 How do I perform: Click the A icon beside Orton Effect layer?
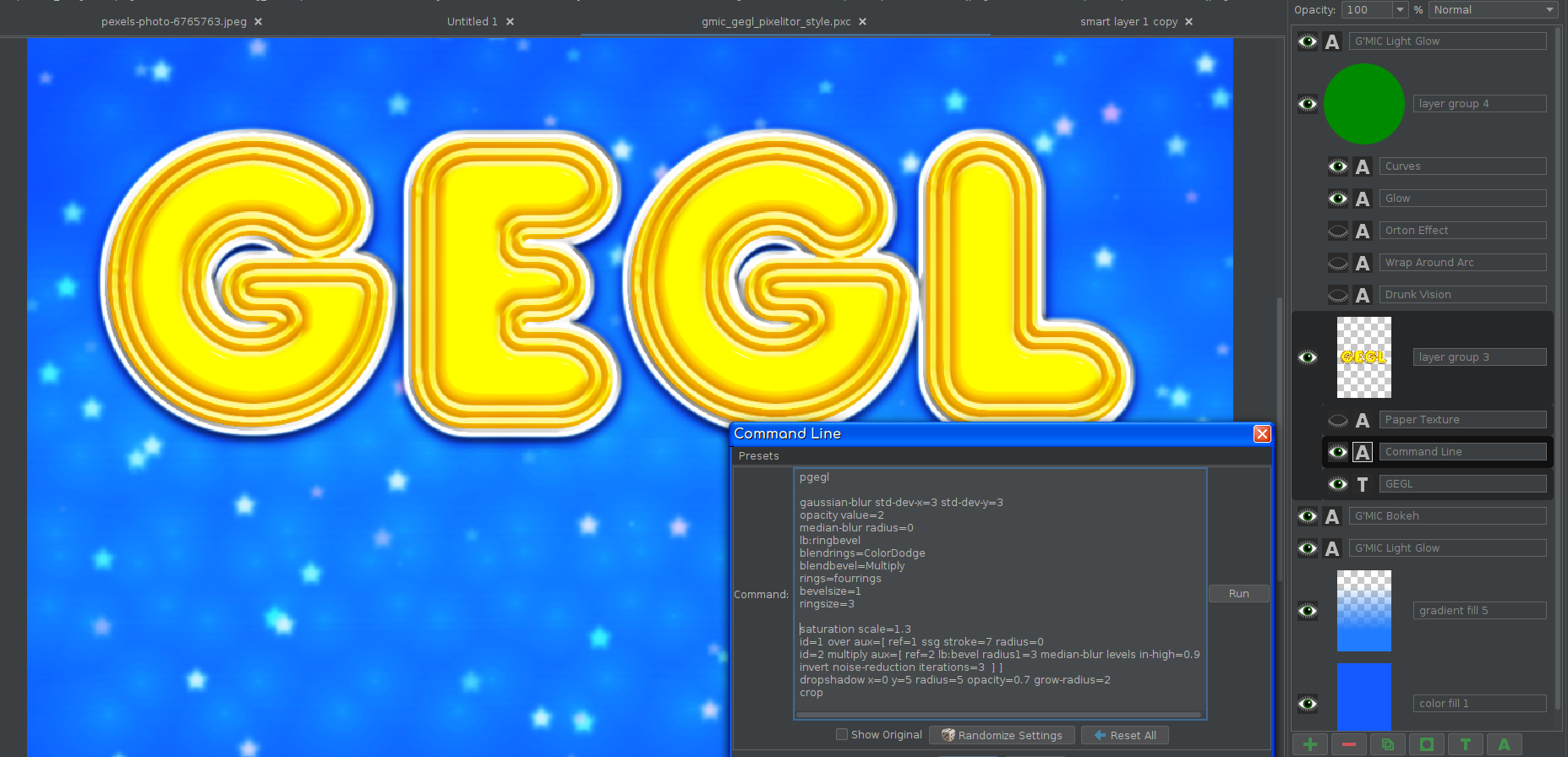[1362, 231]
